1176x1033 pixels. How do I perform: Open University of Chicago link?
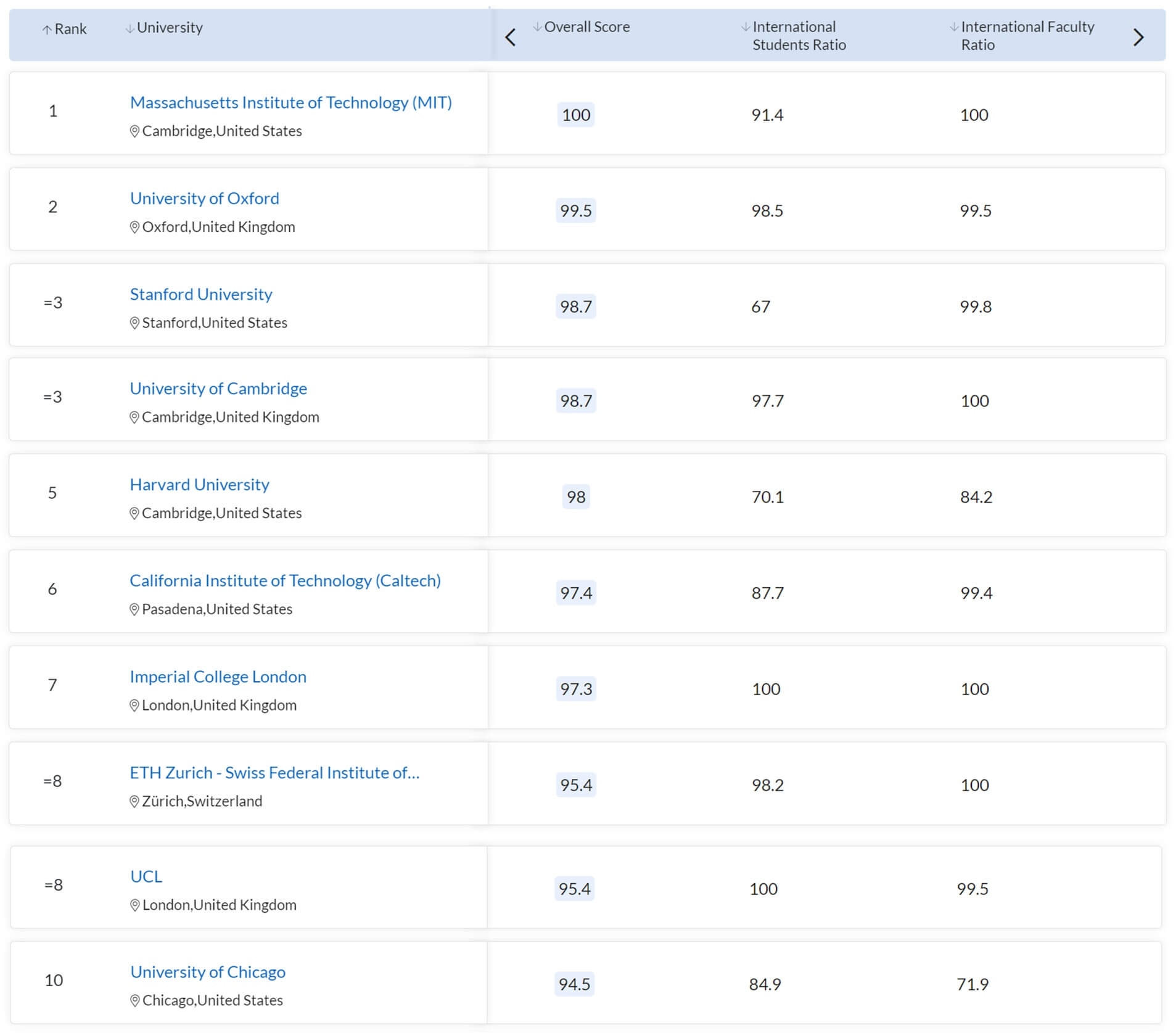tap(208, 972)
